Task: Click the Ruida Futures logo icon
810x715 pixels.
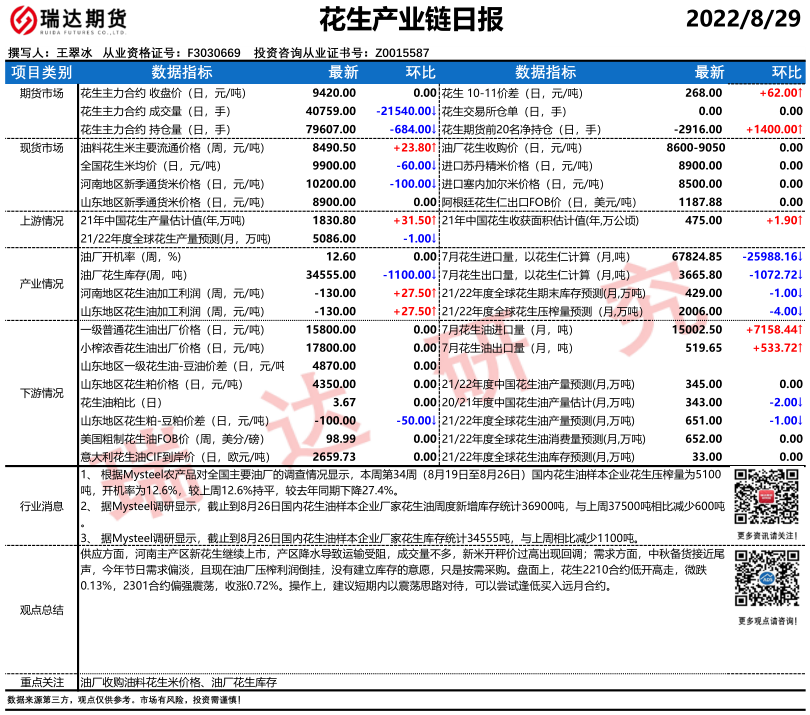Action: pos(25,20)
